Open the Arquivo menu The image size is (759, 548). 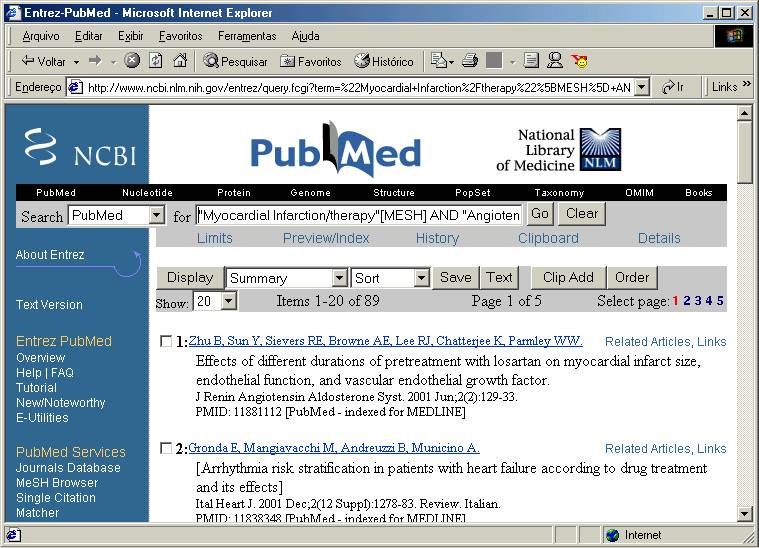click(x=41, y=36)
